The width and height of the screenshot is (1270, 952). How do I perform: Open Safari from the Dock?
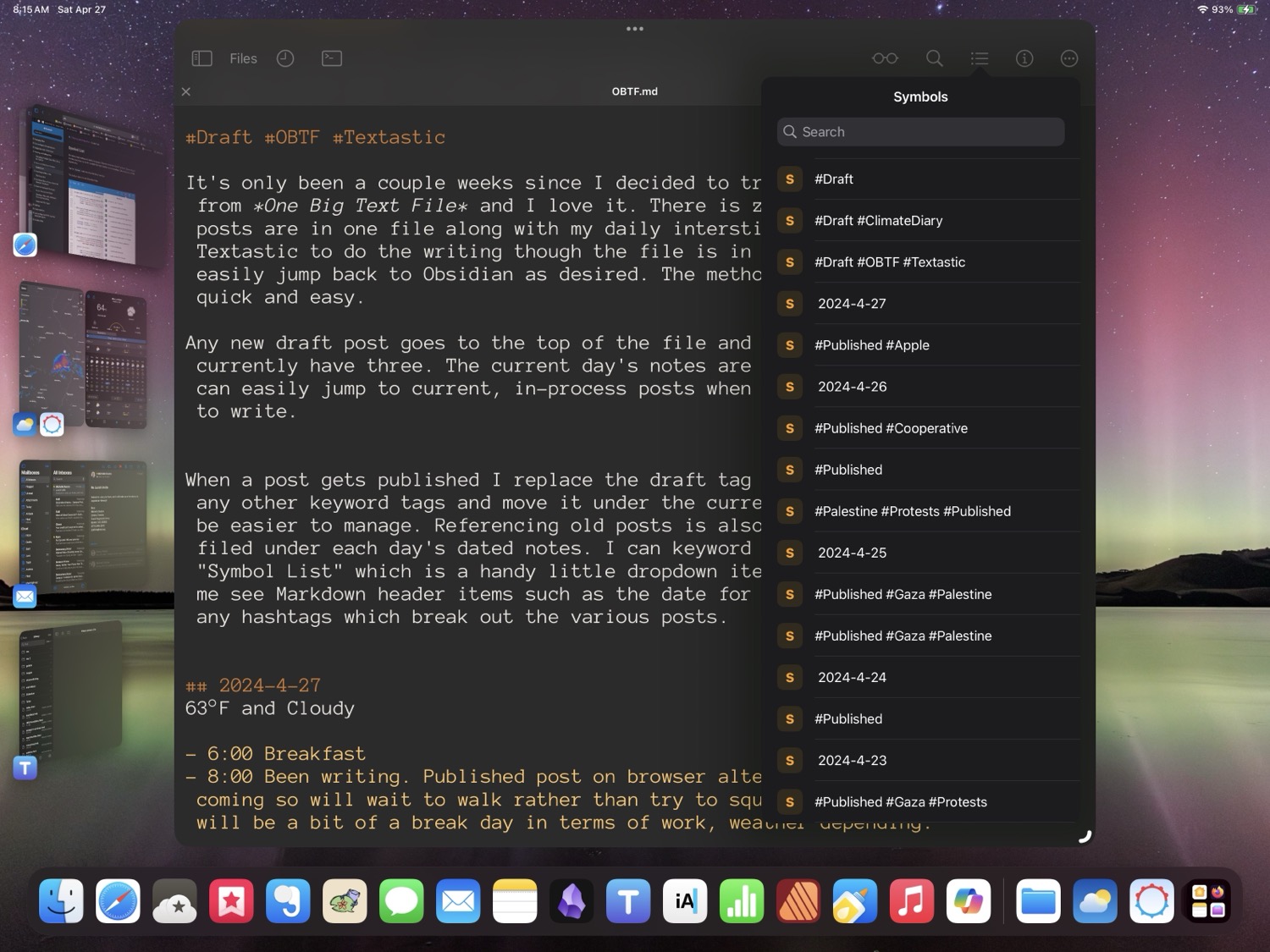click(118, 901)
